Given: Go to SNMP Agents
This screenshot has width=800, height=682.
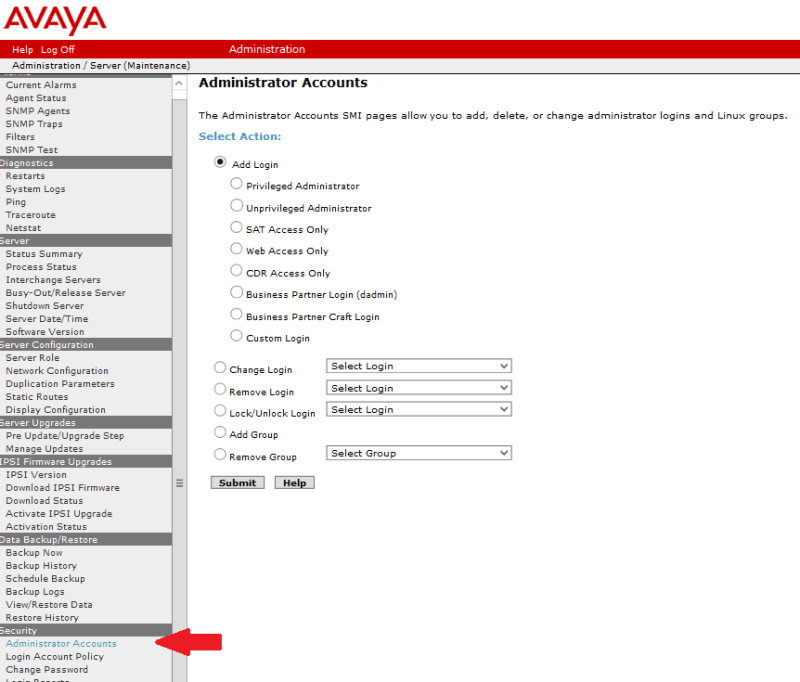Looking at the screenshot, I should click(x=38, y=111).
